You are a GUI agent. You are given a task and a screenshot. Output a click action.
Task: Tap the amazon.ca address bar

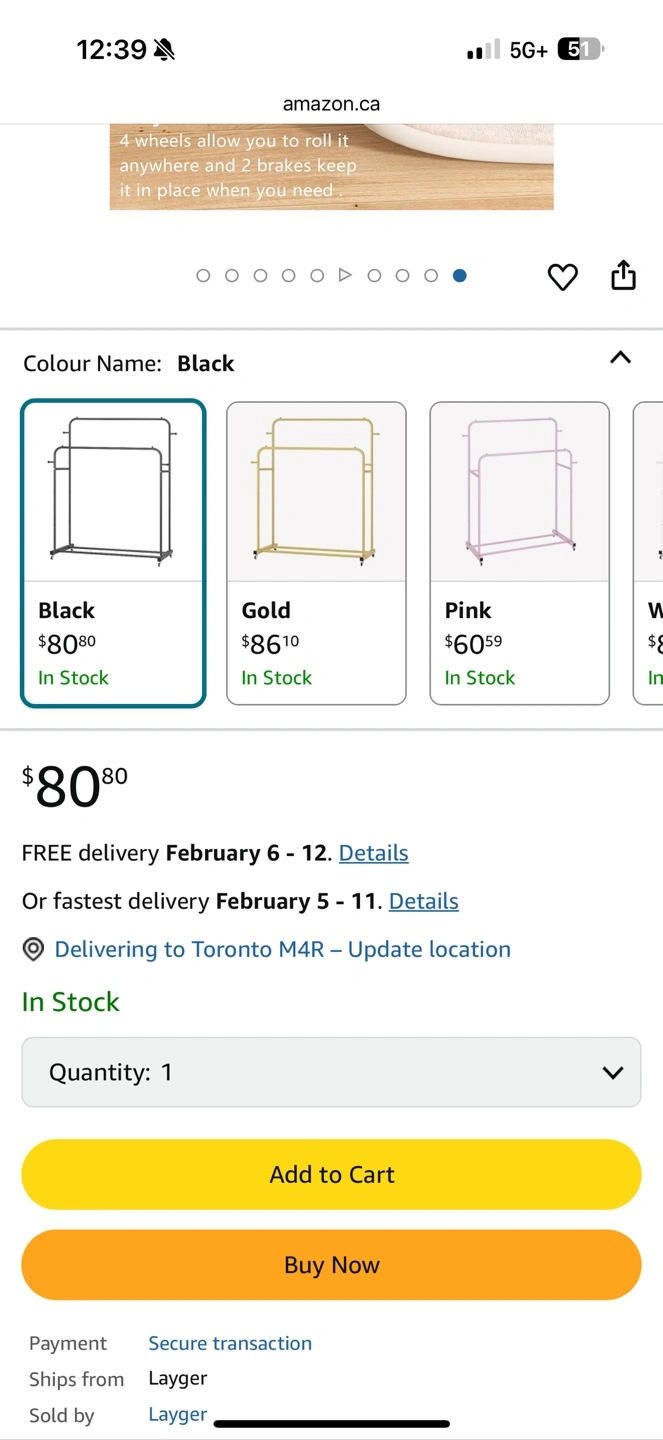tap(331, 104)
